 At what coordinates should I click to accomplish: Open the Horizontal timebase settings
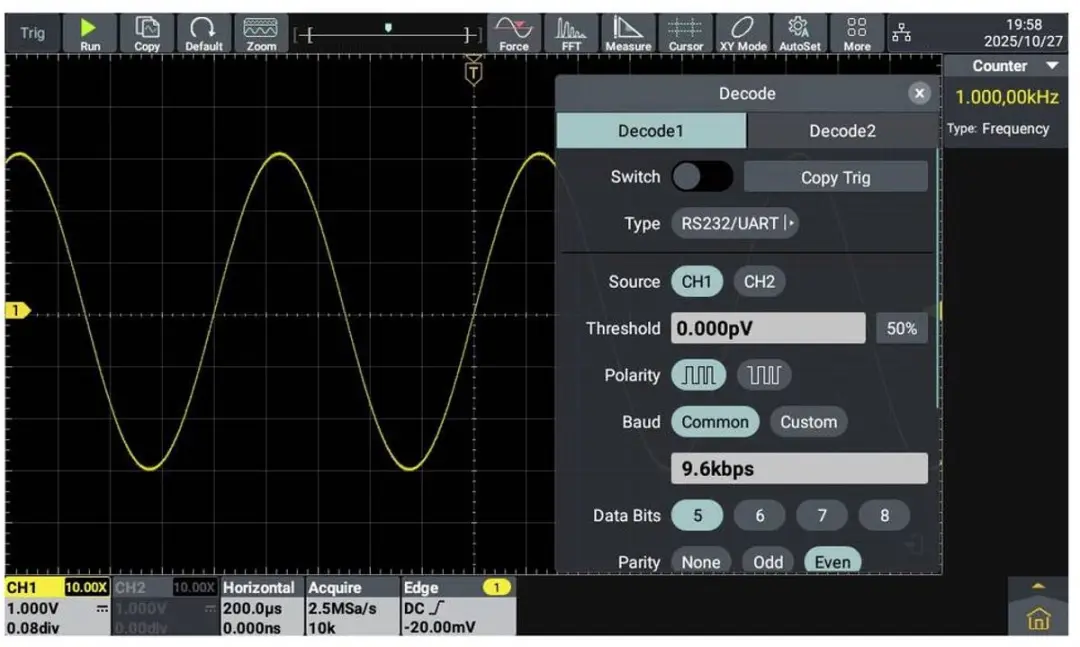(262, 606)
